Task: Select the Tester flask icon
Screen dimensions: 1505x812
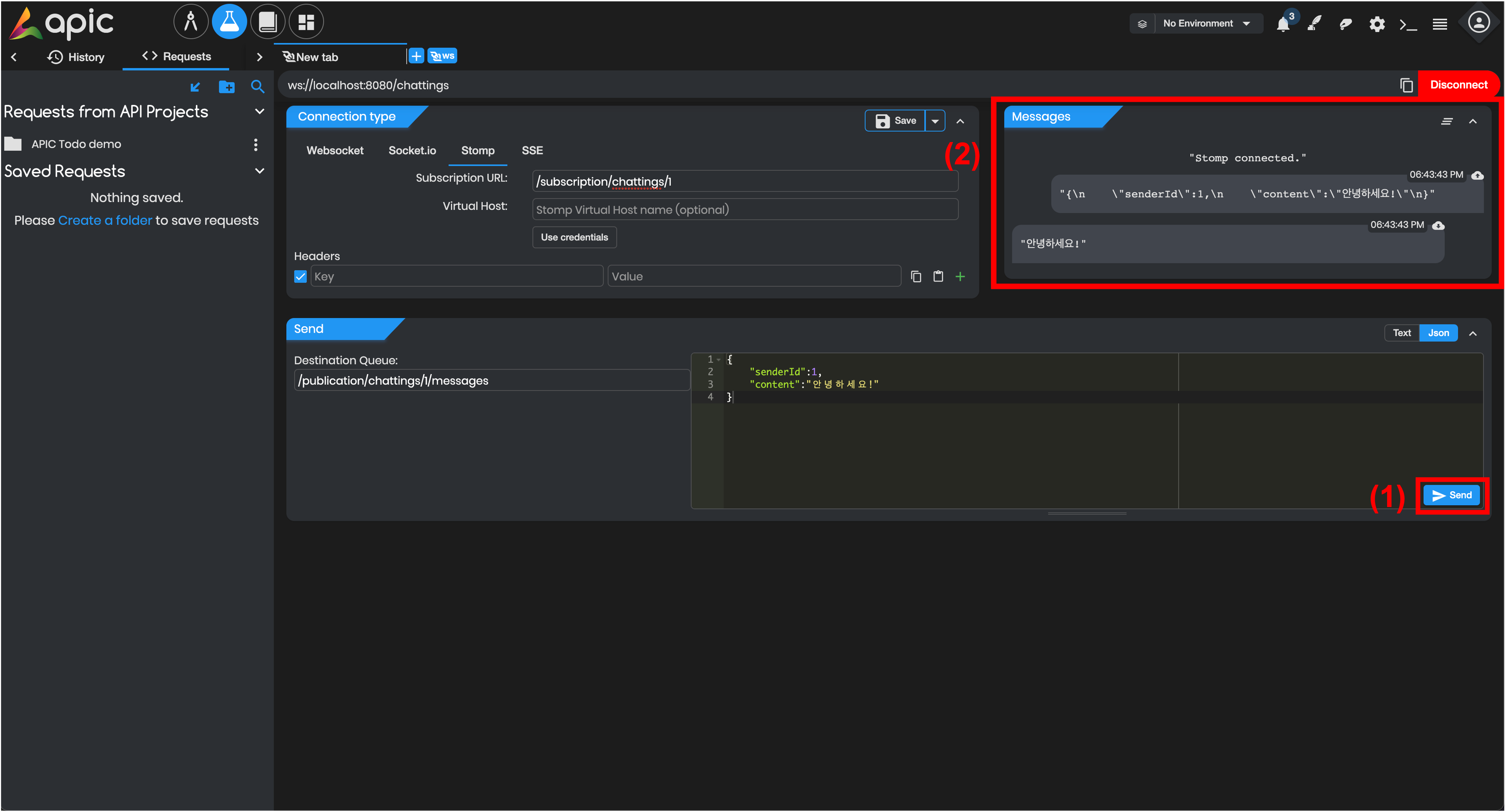Action: click(x=229, y=22)
